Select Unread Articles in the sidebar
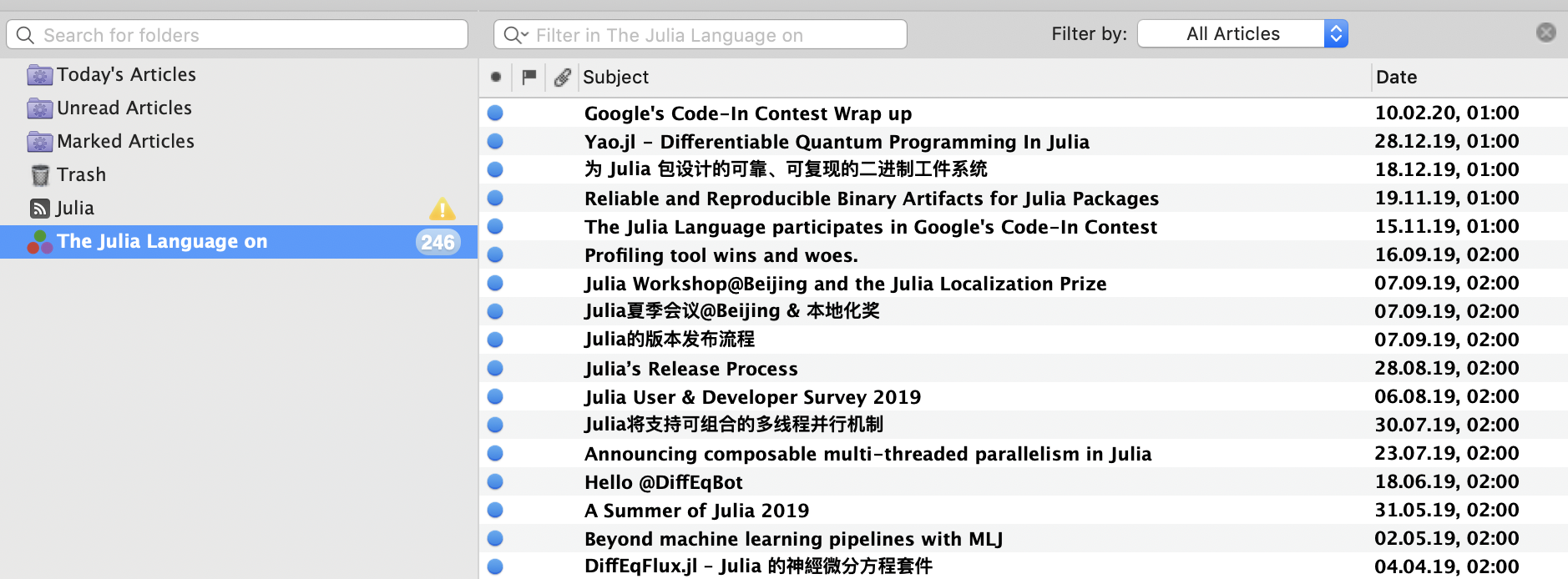Image resolution: width=1568 pixels, height=579 pixels. coord(124,108)
